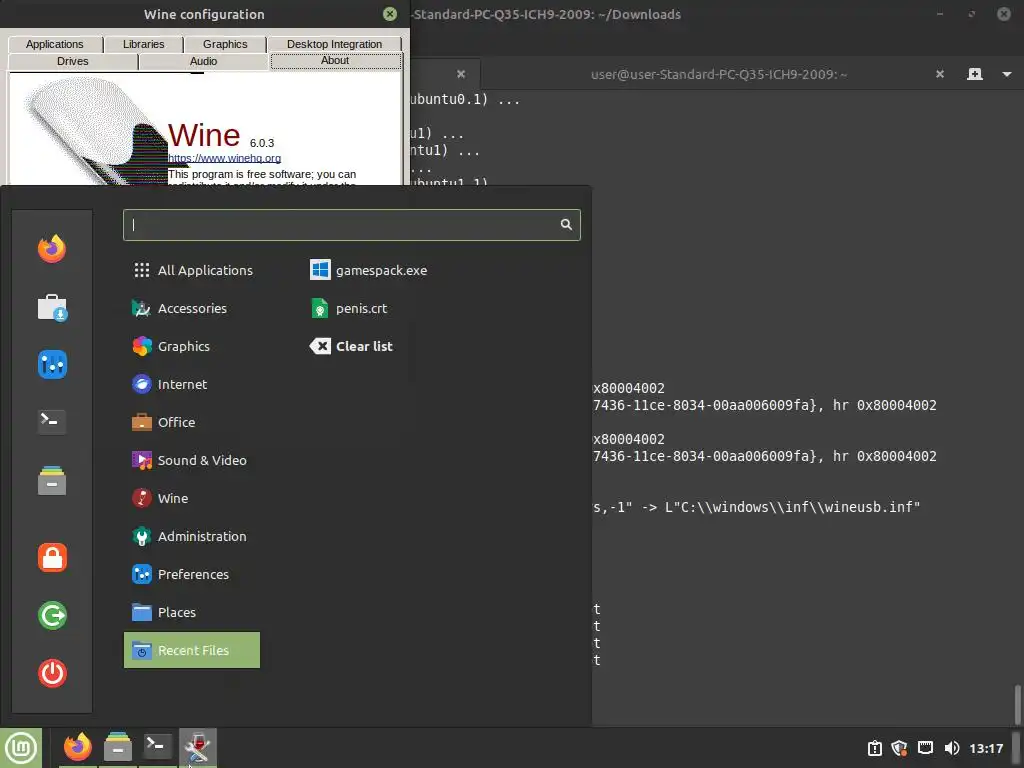
Task: Open Files from the taskbar
Action: [x=118, y=747]
